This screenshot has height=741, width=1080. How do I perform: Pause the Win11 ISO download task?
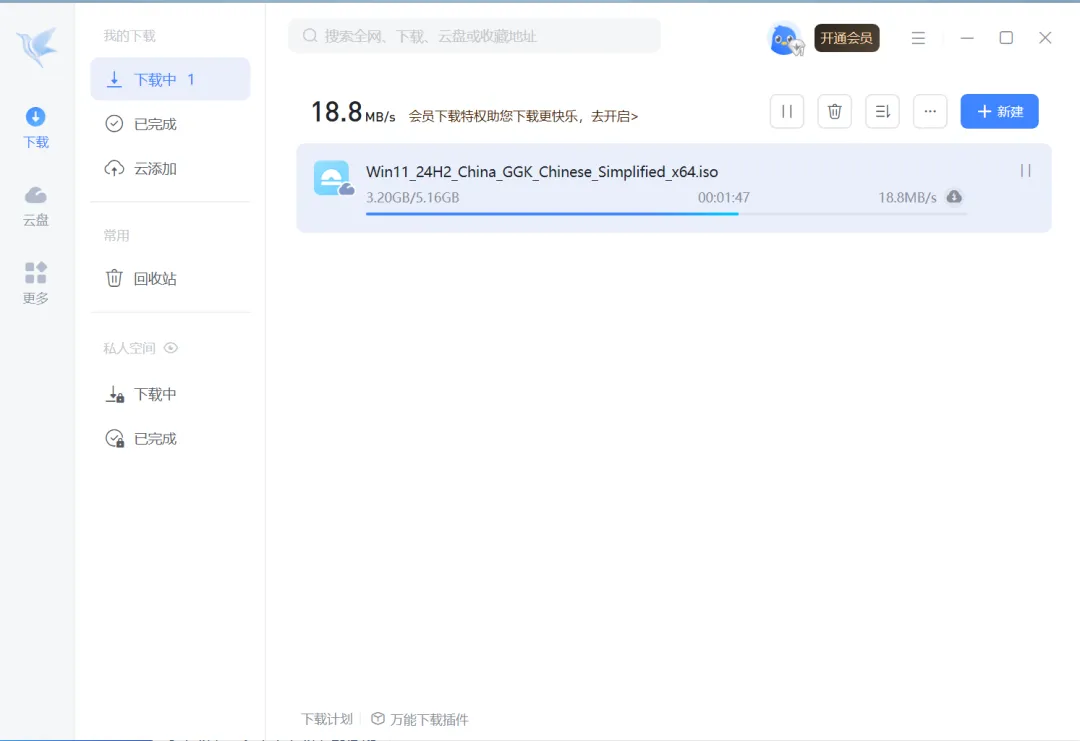pyautogui.click(x=1025, y=171)
